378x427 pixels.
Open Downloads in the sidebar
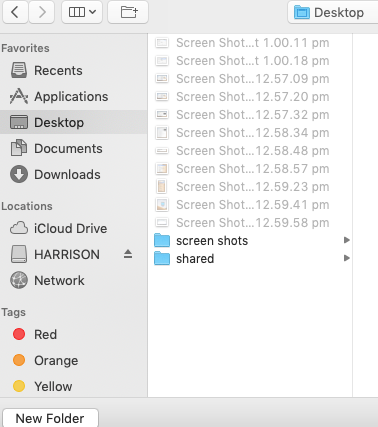[x=73, y=174]
